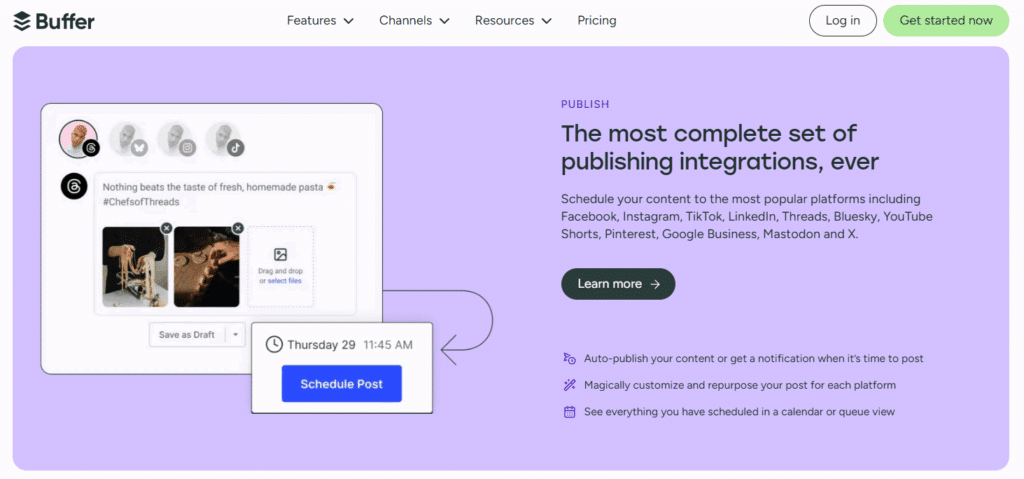Screen dimensions: 1024x479
Task: Open the Resources dropdown
Action: (x=512, y=20)
